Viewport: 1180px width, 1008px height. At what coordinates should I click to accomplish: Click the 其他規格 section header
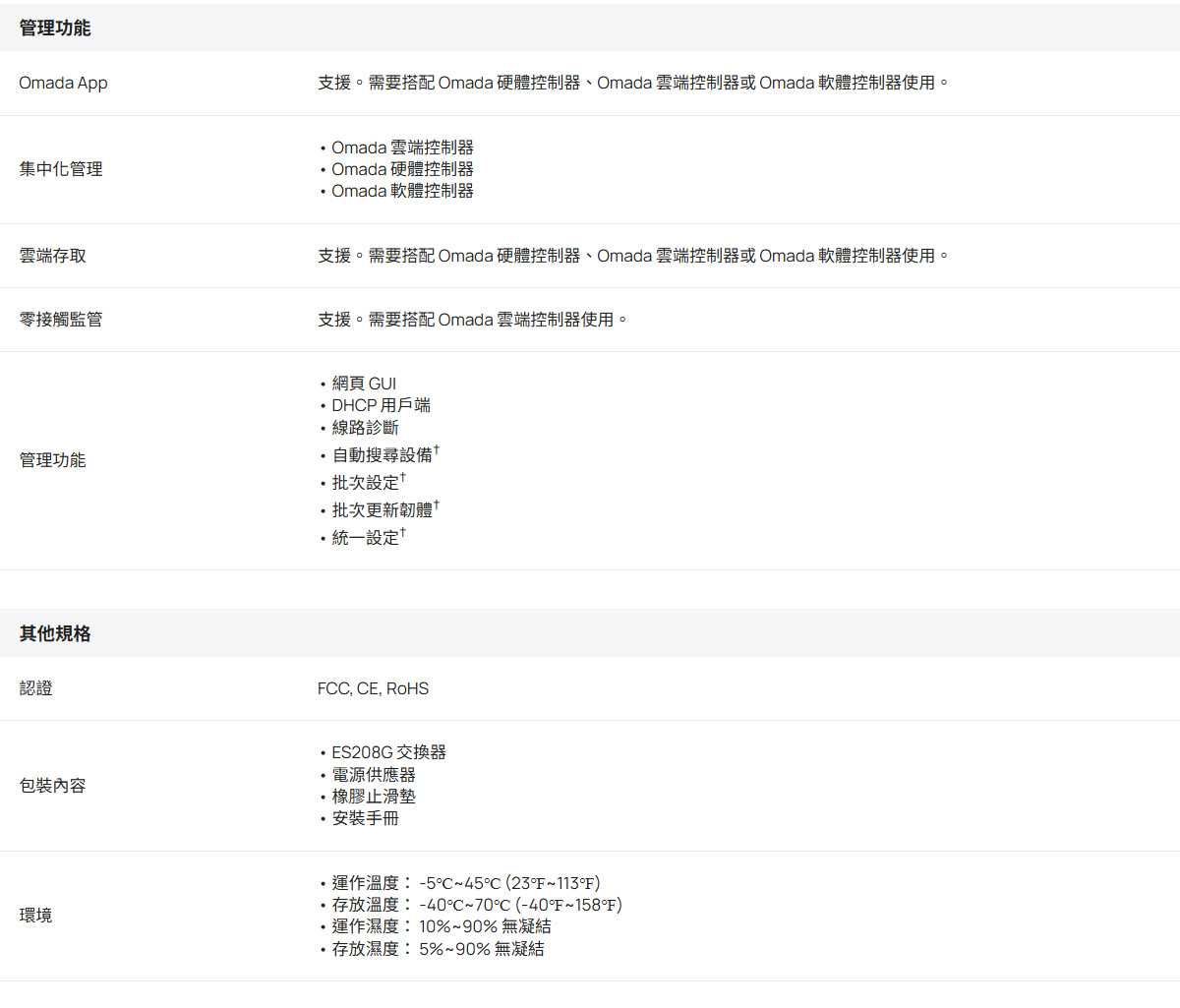click(55, 634)
